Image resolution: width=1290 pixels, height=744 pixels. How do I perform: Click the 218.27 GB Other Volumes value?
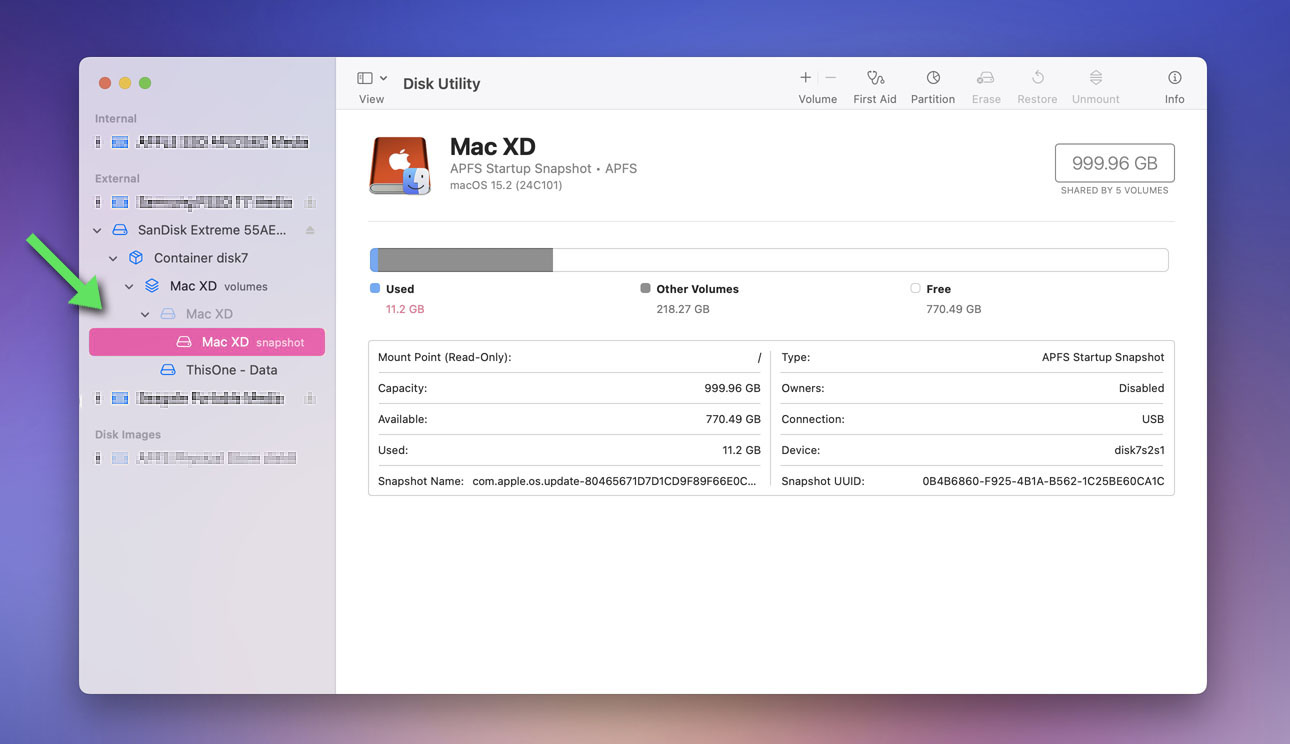(683, 309)
